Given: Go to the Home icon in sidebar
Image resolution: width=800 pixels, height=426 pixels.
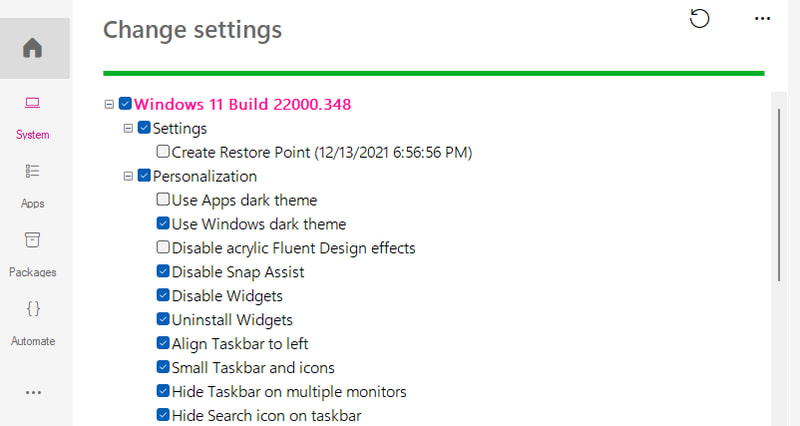Looking at the screenshot, I should pos(33,48).
